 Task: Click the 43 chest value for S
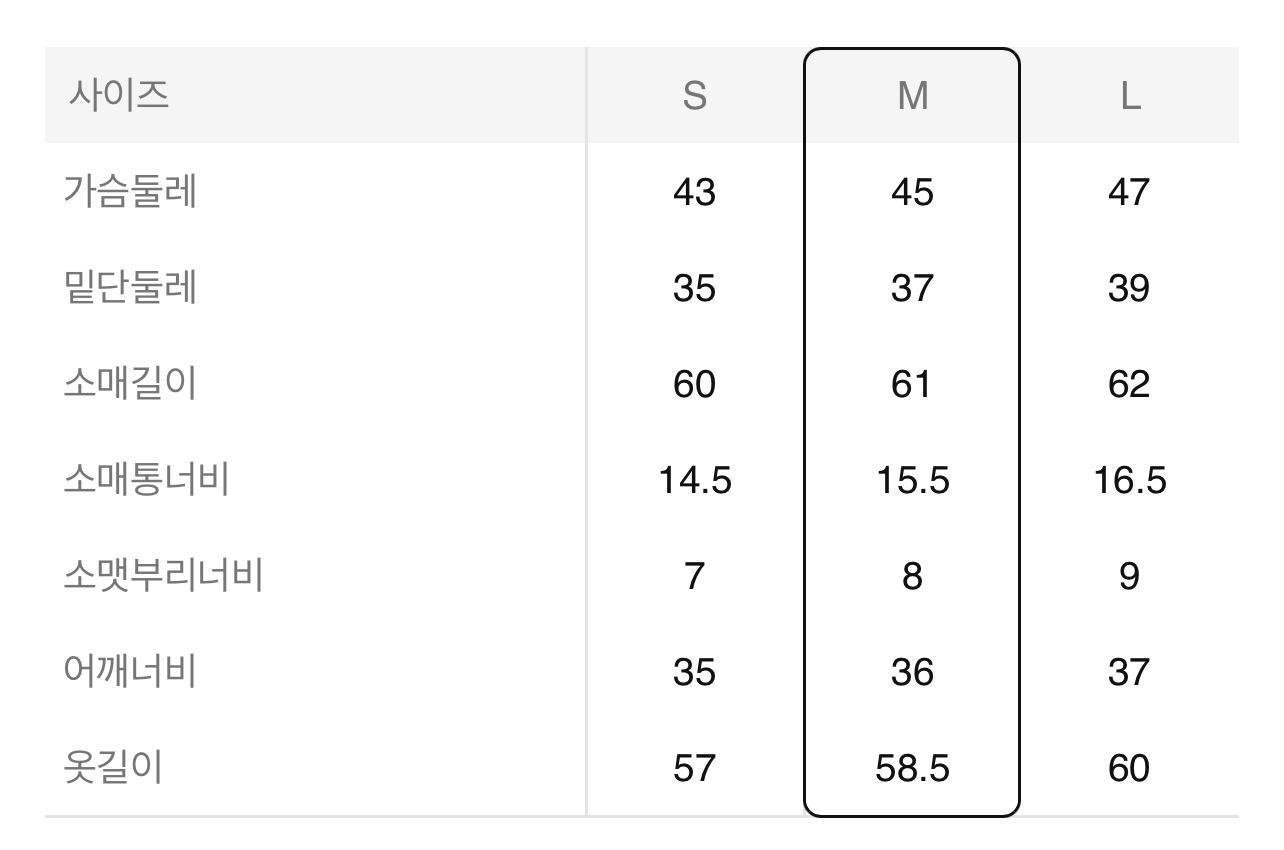pyautogui.click(x=694, y=192)
